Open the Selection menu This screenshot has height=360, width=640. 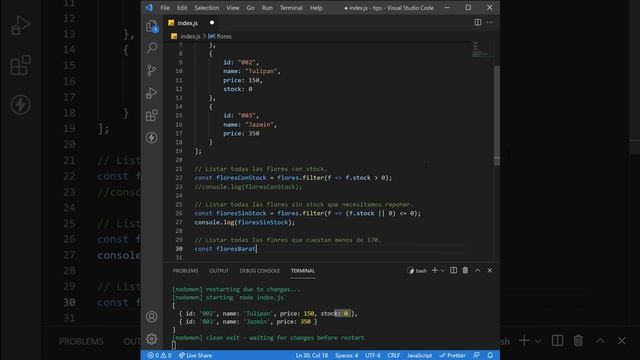pyautogui.click(x=207, y=8)
